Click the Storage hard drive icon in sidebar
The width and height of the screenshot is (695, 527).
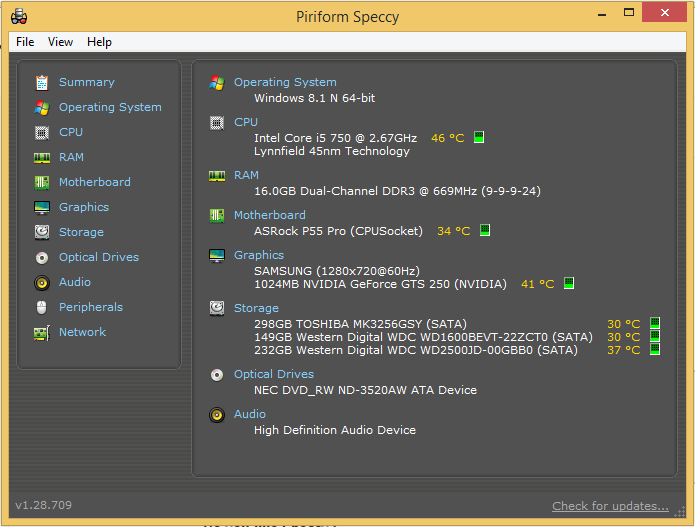point(42,232)
